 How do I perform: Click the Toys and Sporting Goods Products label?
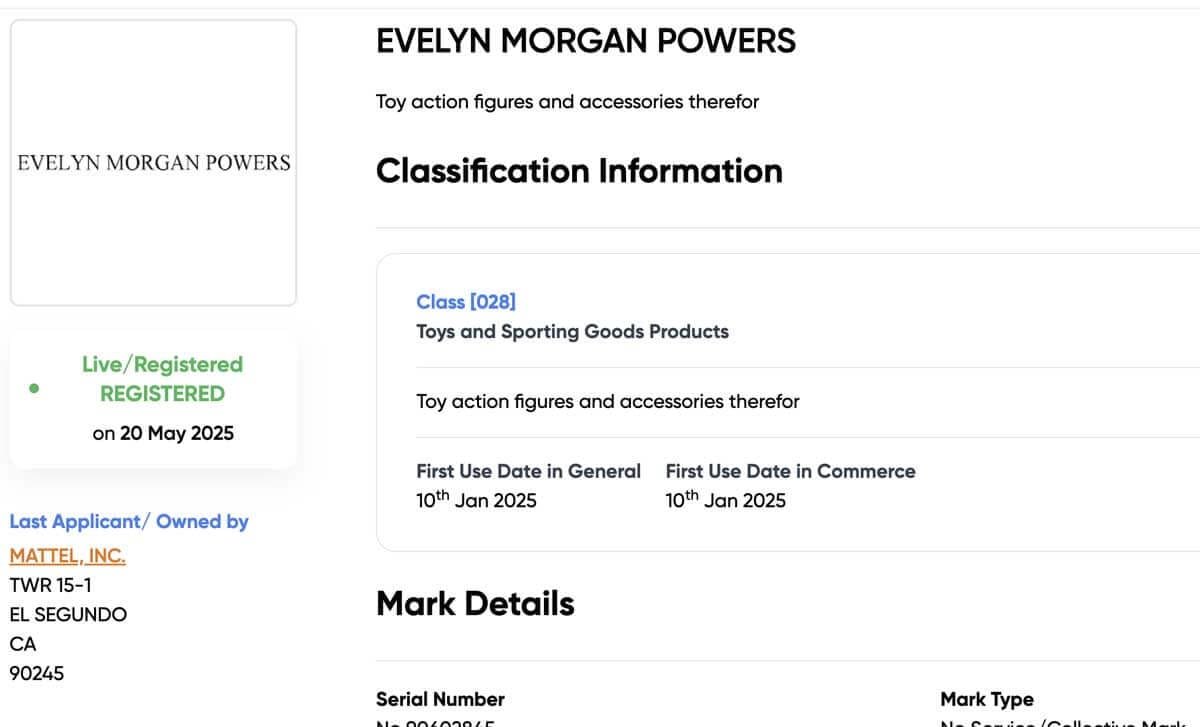[x=572, y=331]
